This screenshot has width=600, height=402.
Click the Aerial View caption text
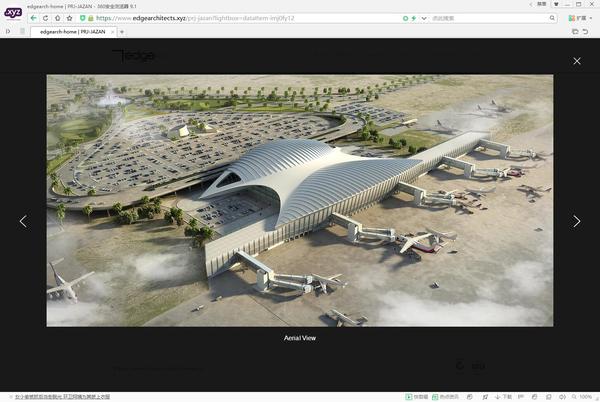coord(300,338)
